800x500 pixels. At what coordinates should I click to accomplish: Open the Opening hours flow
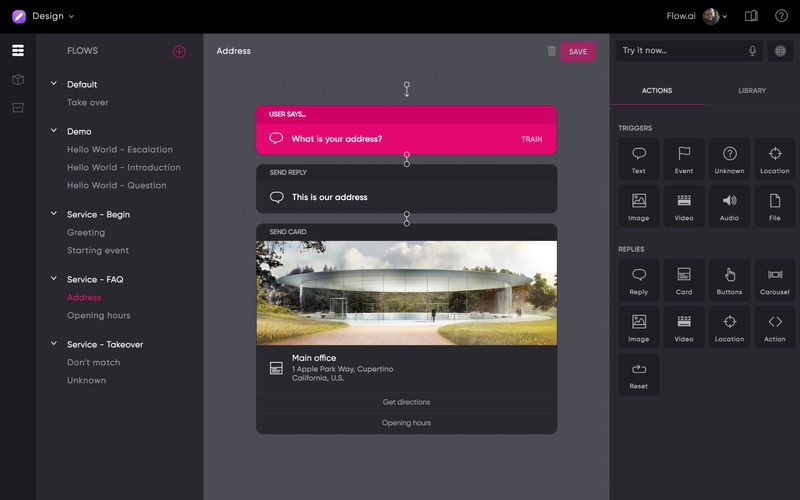(98, 315)
